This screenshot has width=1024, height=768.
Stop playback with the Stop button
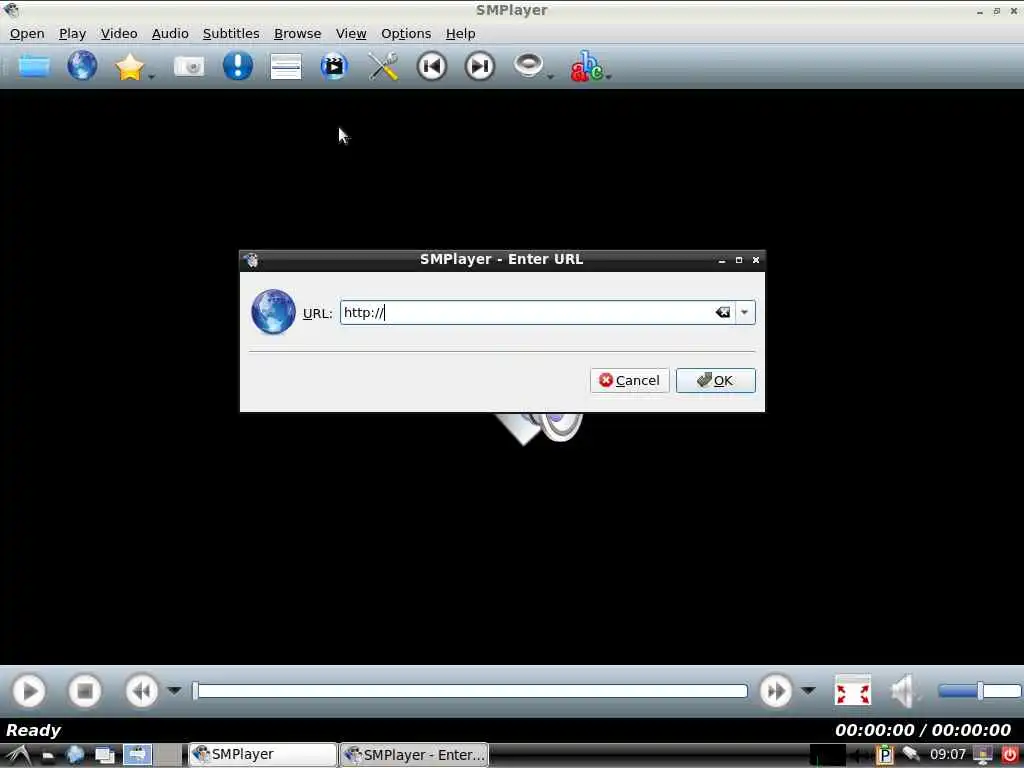pos(85,691)
